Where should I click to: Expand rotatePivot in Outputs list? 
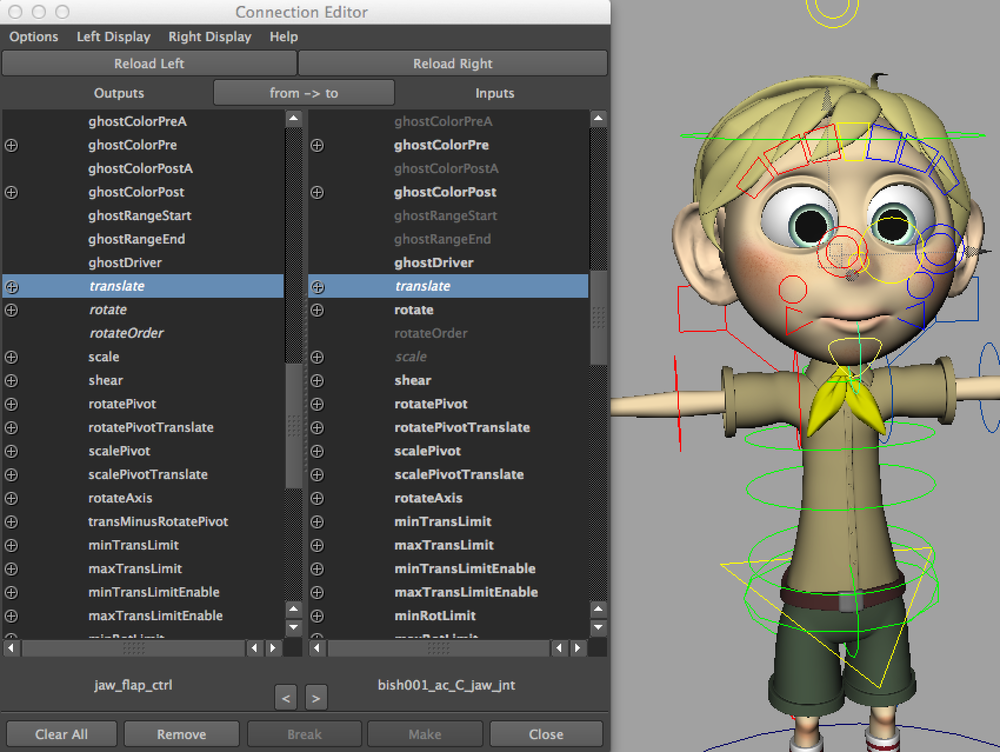coord(11,404)
